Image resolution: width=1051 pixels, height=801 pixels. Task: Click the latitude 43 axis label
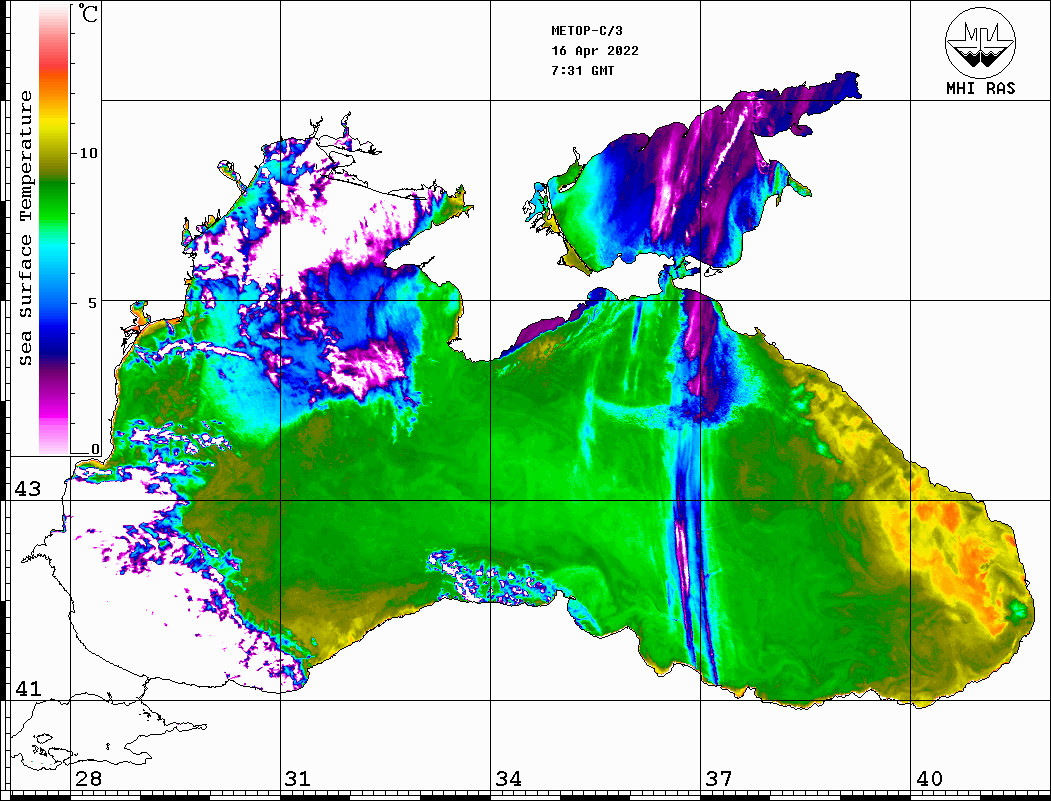point(27,489)
